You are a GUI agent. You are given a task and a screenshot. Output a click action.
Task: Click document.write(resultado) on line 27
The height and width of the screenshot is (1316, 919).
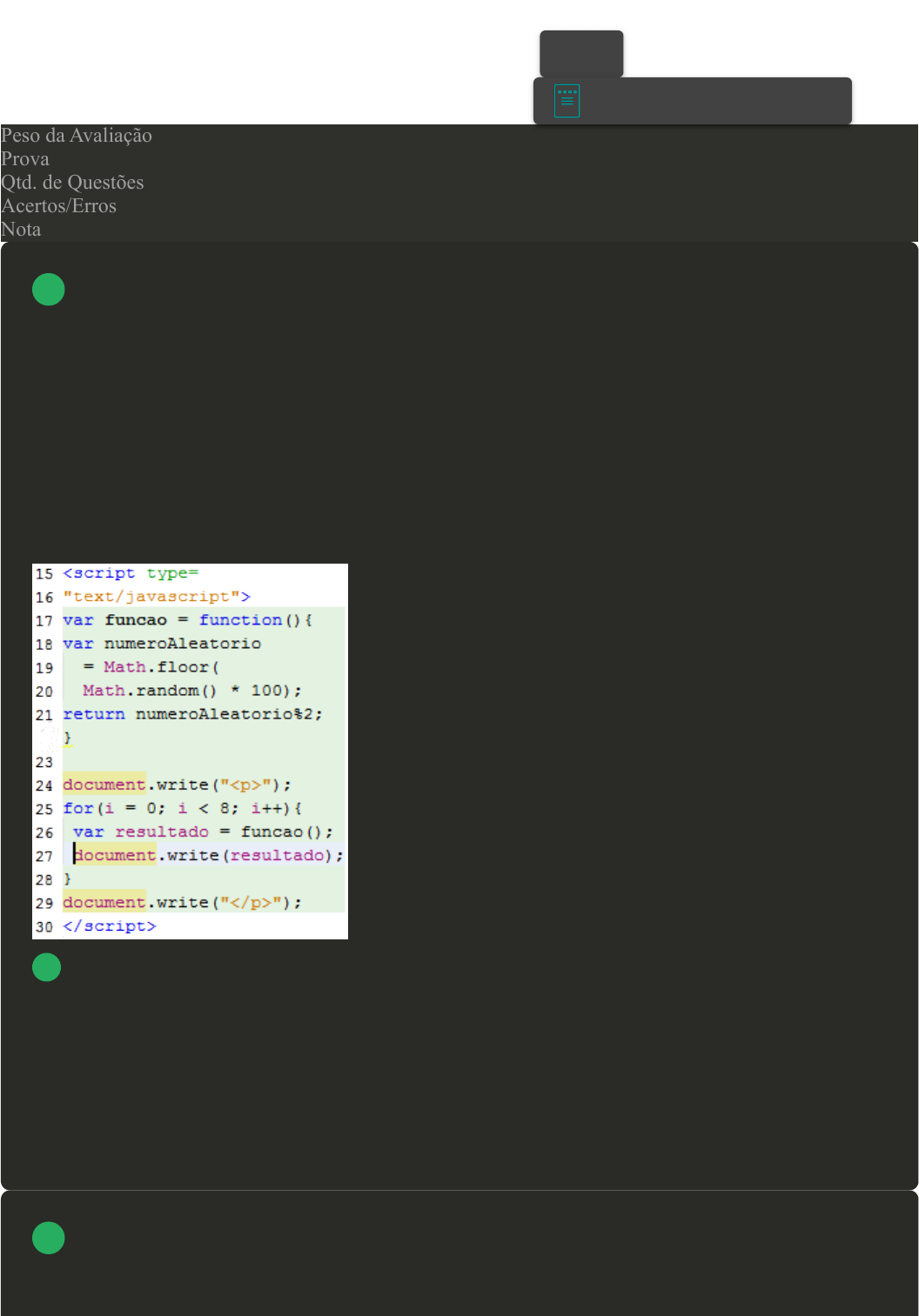(x=208, y=855)
